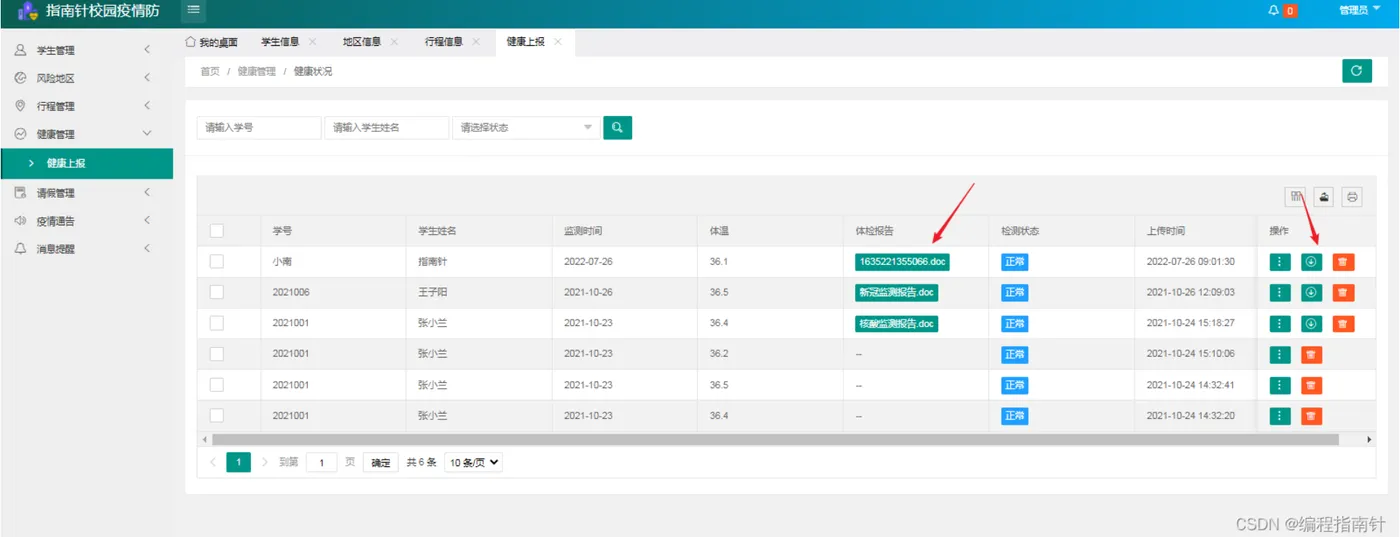Image resolution: width=1400 pixels, height=537 pixels.
Task: Delete the row uploaded 15:18:27
Action: tap(1343, 324)
